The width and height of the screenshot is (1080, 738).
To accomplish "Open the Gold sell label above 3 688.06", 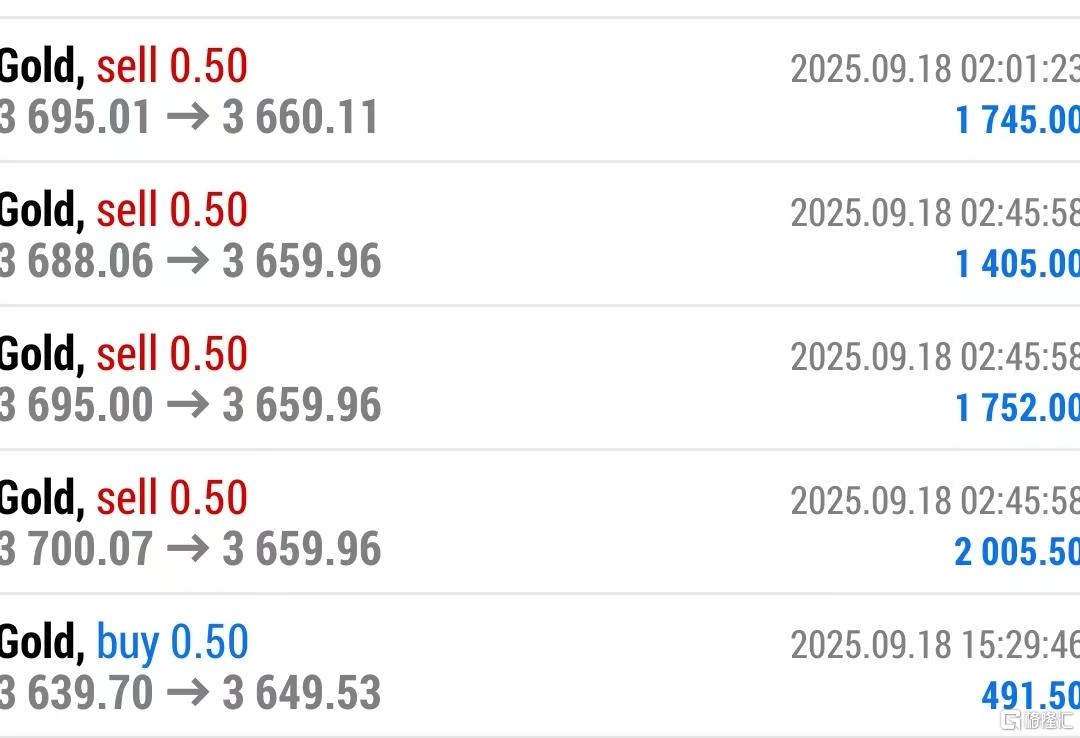I will pyautogui.click(x=123, y=210).
